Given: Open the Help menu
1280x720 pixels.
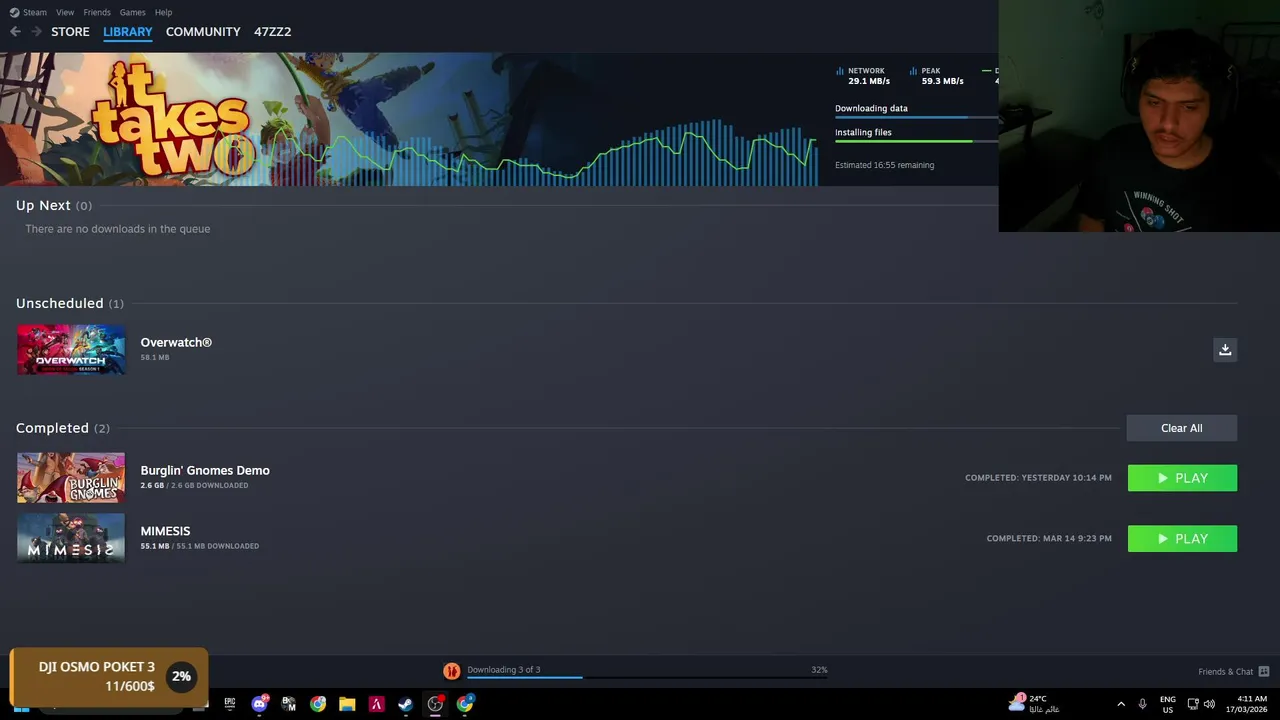Looking at the screenshot, I should pyautogui.click(x=164, y=12).
